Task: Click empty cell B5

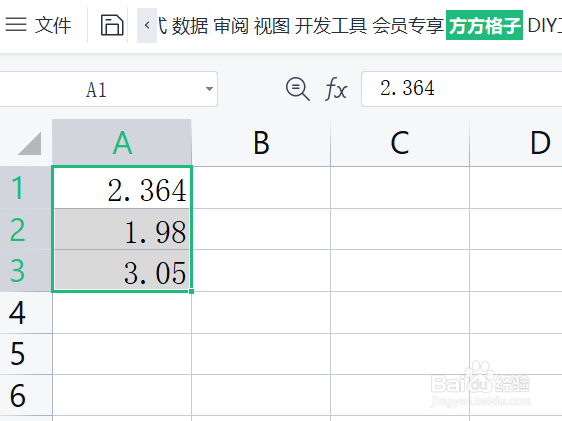Action: 261,354
